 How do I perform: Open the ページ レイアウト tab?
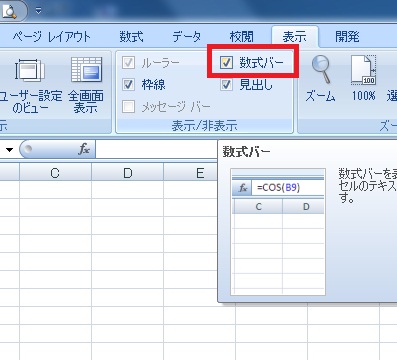[x=52, y=36]
